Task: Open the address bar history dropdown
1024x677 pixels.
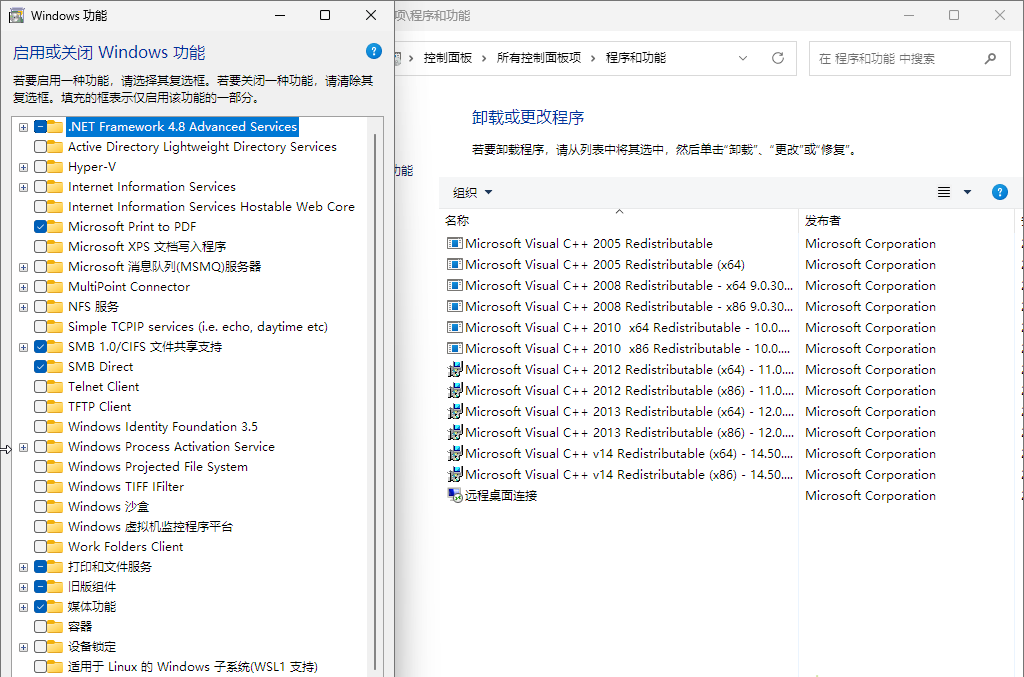Action: [743, 58]
